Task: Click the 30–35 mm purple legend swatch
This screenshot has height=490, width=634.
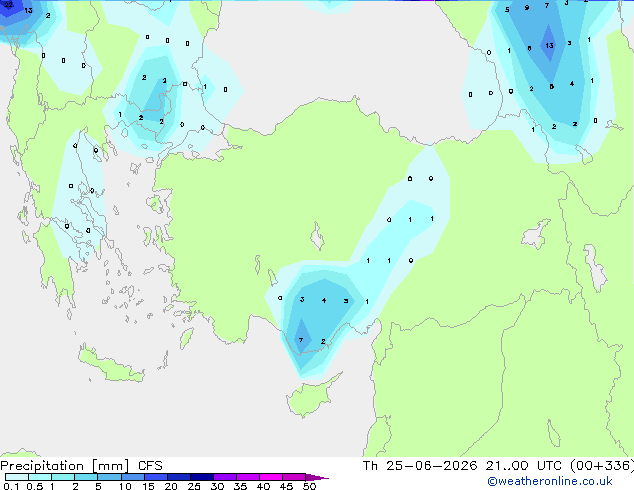Action: point(224,477)
